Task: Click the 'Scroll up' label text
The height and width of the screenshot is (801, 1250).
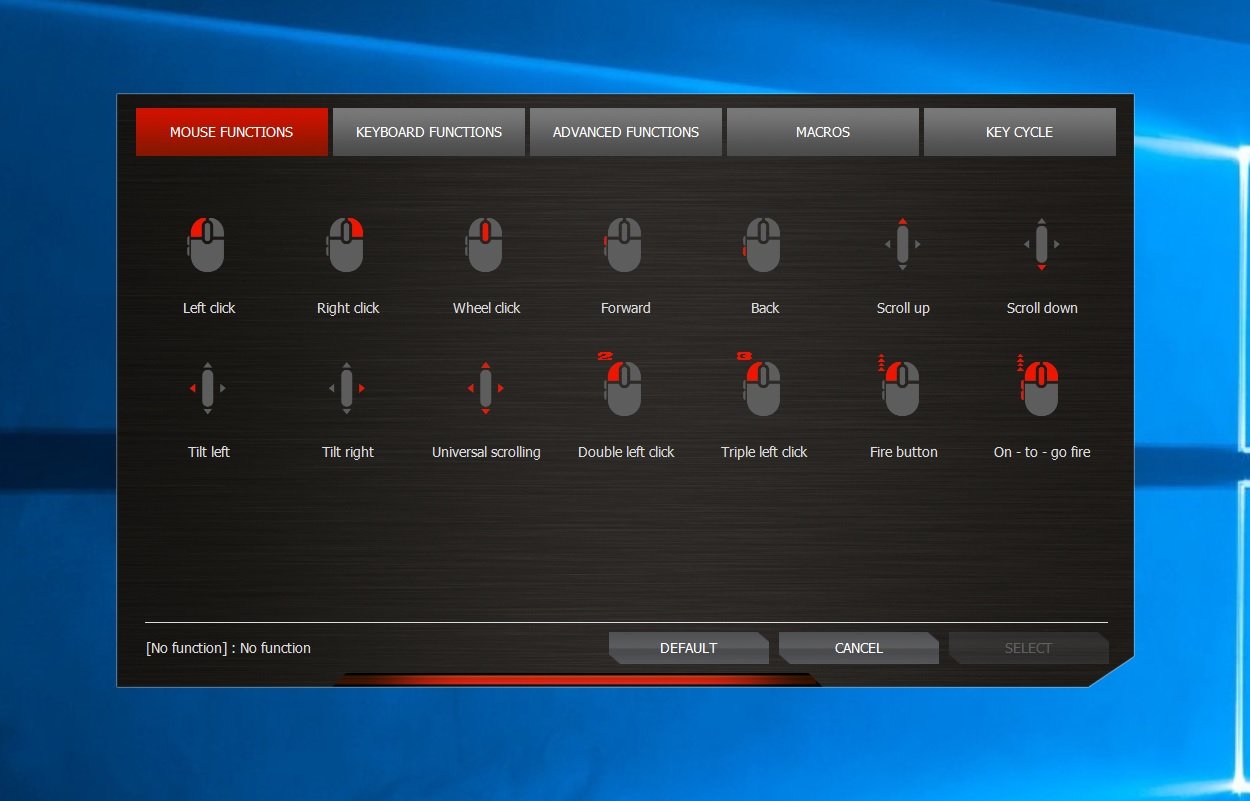Action: (x=903, y=308)
